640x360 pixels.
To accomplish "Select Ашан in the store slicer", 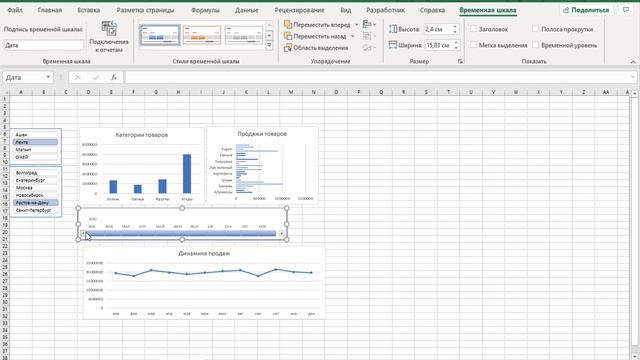I will pyautogui.click(x=35, y=135).
